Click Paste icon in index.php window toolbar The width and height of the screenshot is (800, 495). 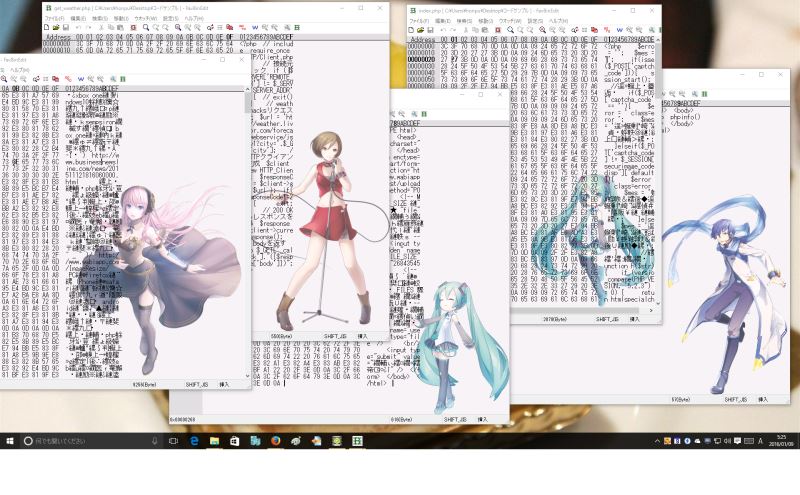point(485,30)
